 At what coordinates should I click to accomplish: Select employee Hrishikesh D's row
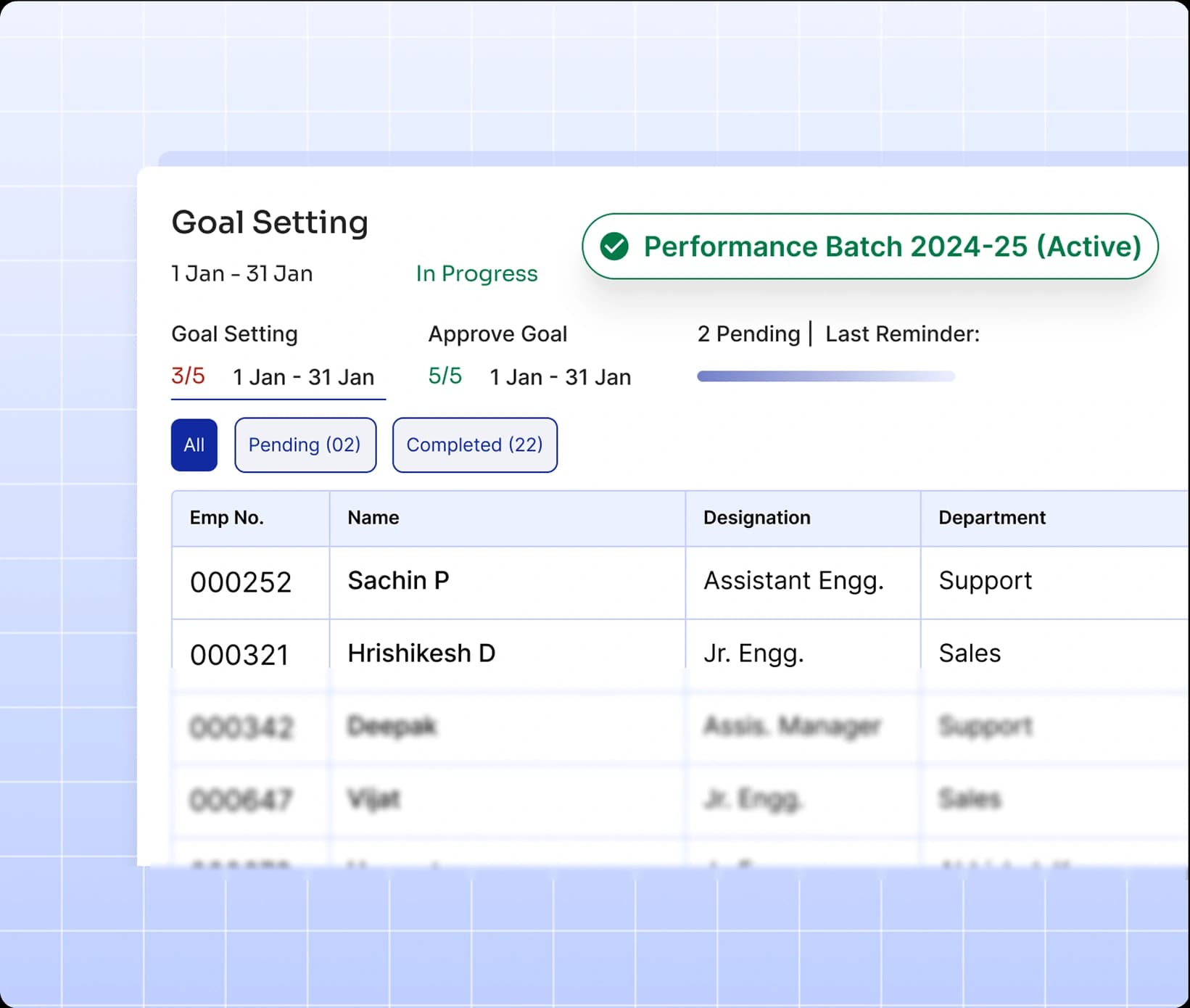[x=508, y=652]
